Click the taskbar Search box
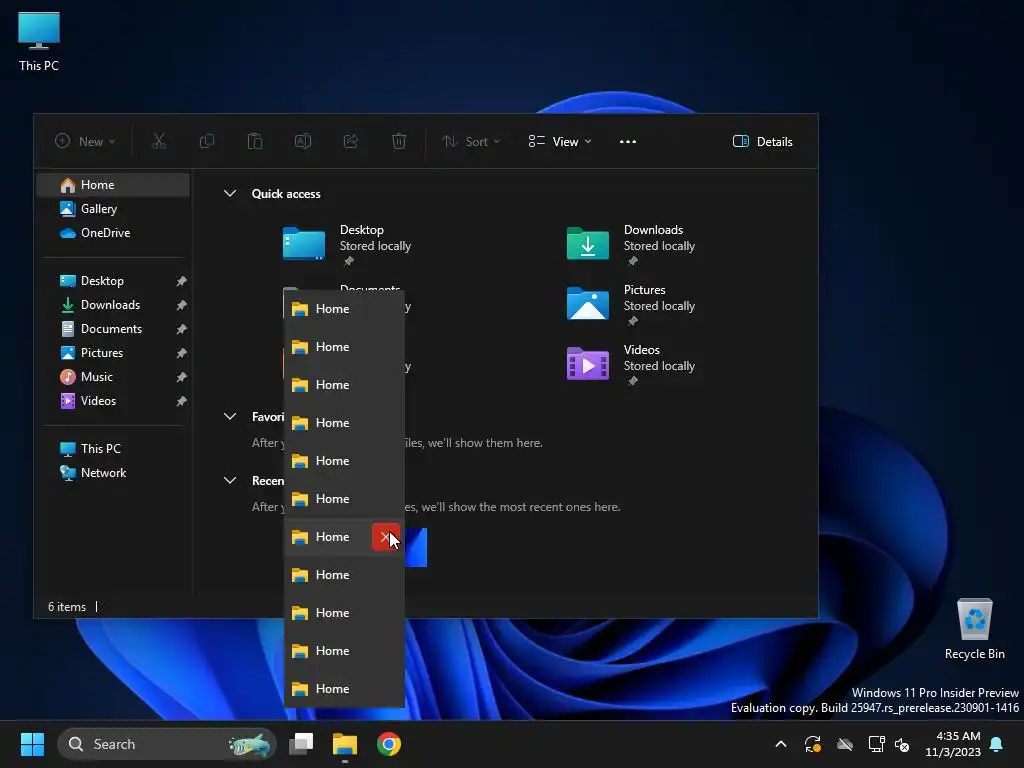 pyautogui.click(x=167, y=744)
